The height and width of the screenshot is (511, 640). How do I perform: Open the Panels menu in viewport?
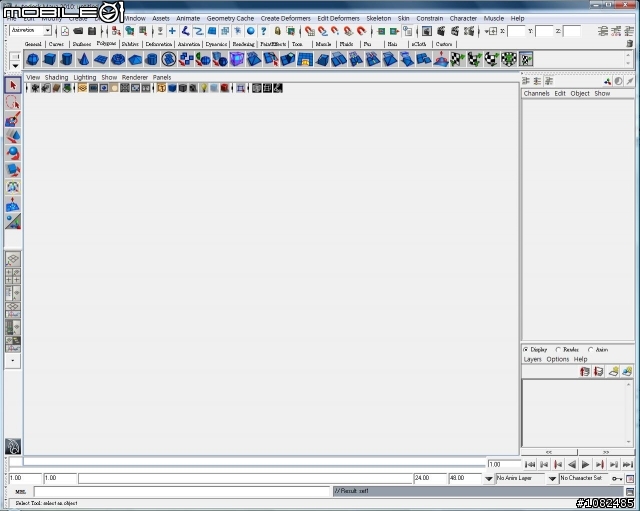point(162,77)
